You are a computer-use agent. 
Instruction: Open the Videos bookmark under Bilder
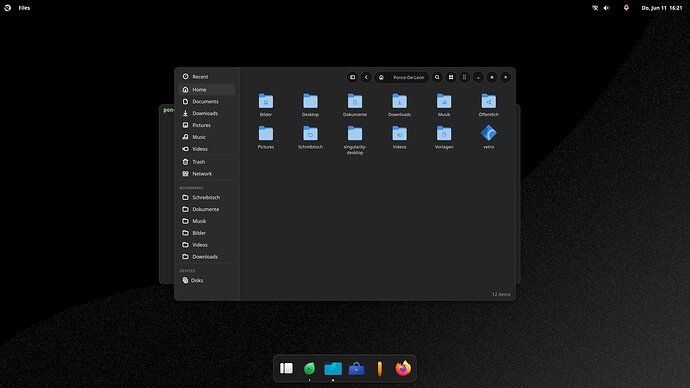[207, 245]
